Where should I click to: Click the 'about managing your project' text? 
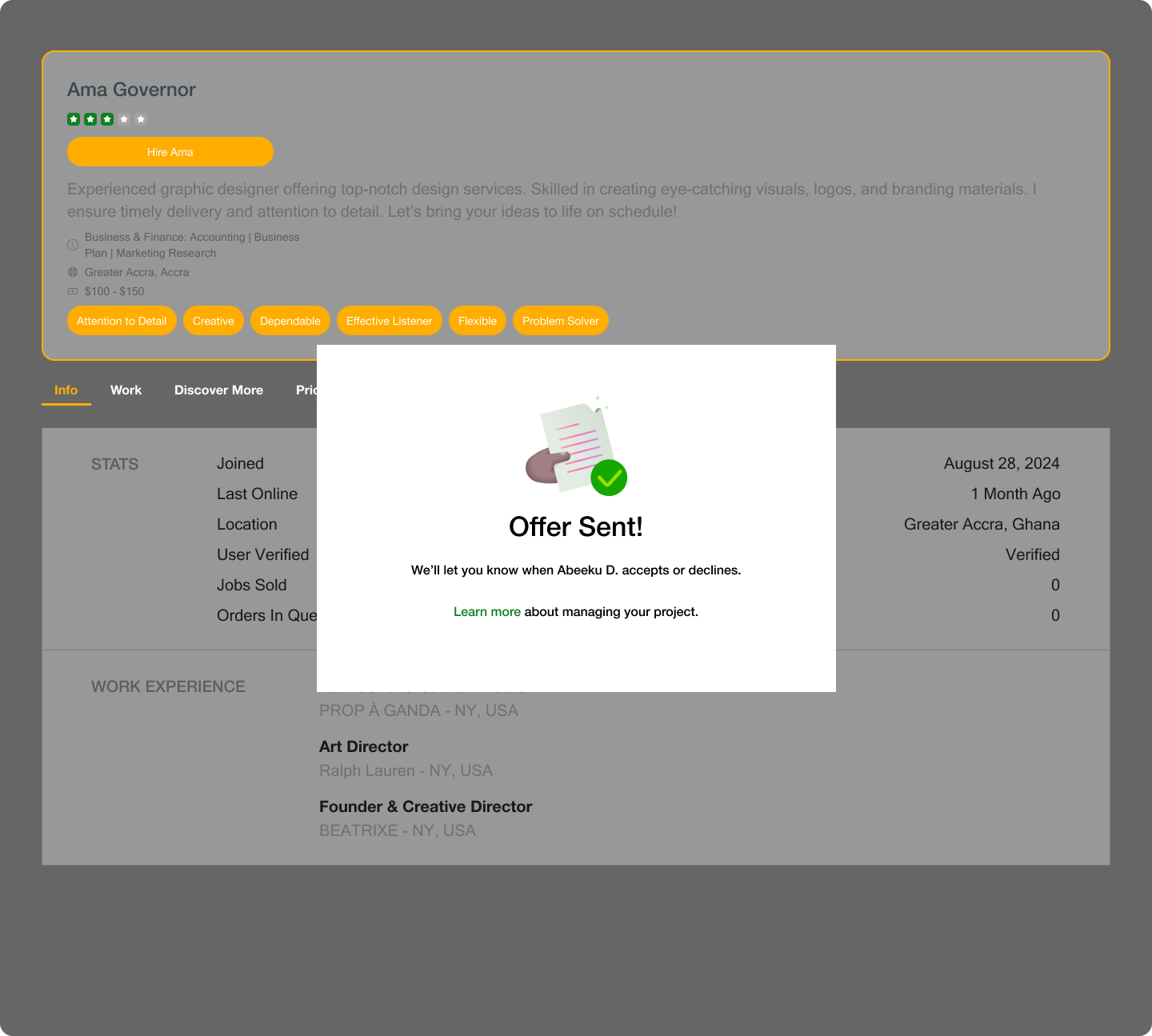click(611, 612)
